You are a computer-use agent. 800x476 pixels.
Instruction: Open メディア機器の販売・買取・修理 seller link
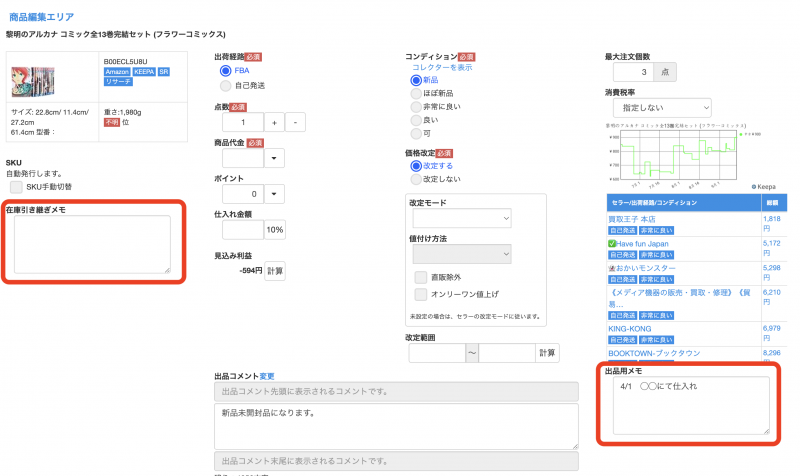tap(679, 297)
